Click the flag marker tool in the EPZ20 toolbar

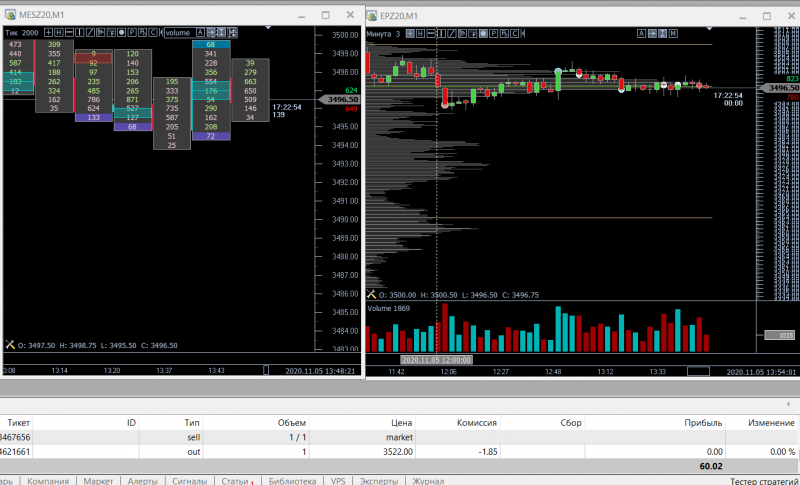(463, 34)
